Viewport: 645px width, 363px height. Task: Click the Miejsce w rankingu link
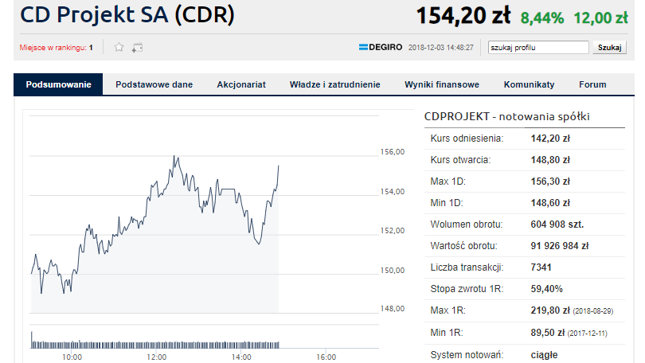(x=56, y=47)
